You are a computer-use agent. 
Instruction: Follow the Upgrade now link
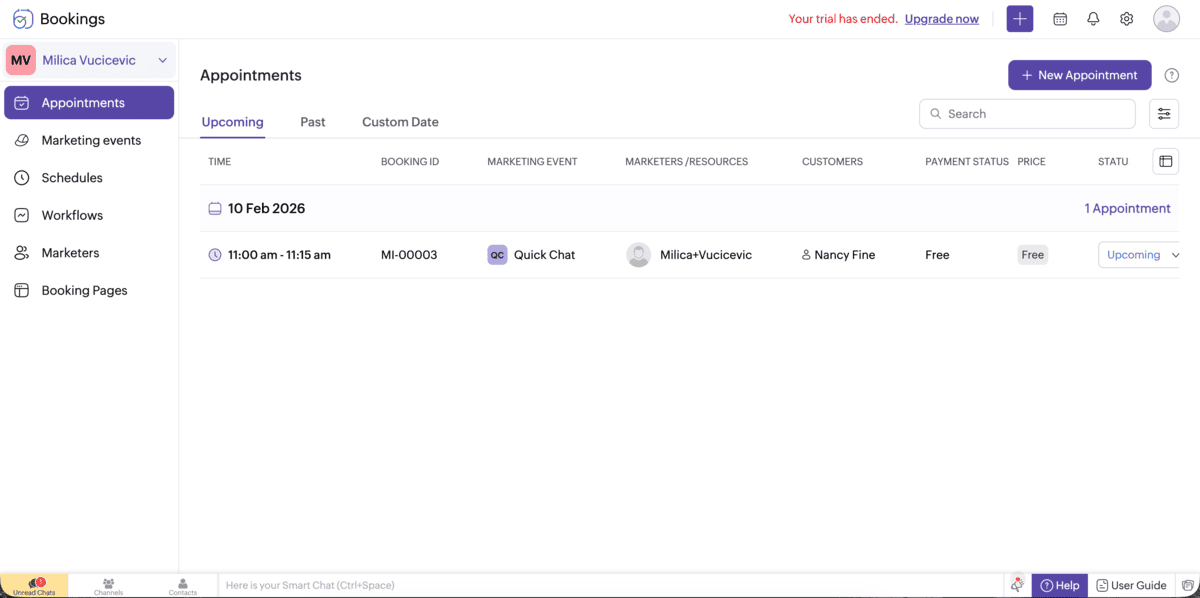pyautogui.click(x=941, y=18)
